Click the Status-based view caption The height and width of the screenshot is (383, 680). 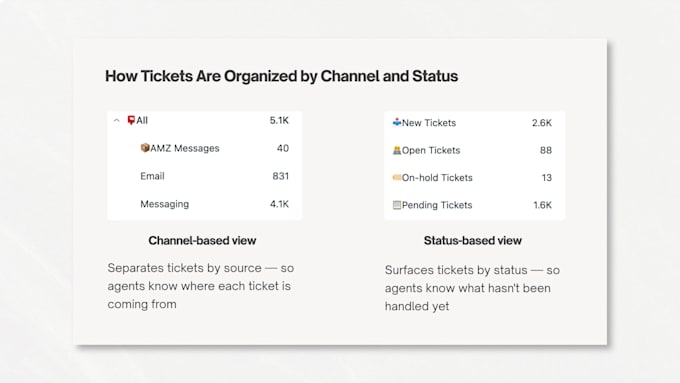click(x=473, y=240)
